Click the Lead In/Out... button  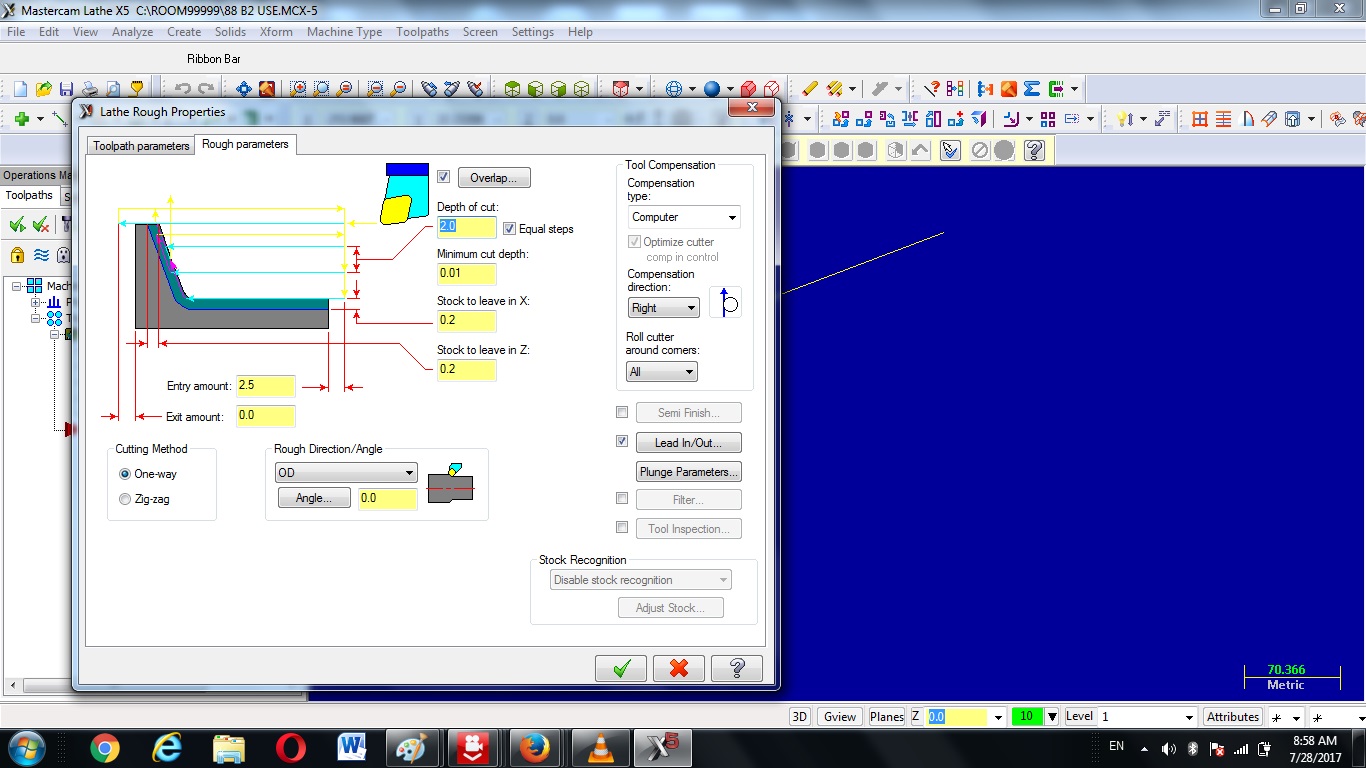point(689,442)
